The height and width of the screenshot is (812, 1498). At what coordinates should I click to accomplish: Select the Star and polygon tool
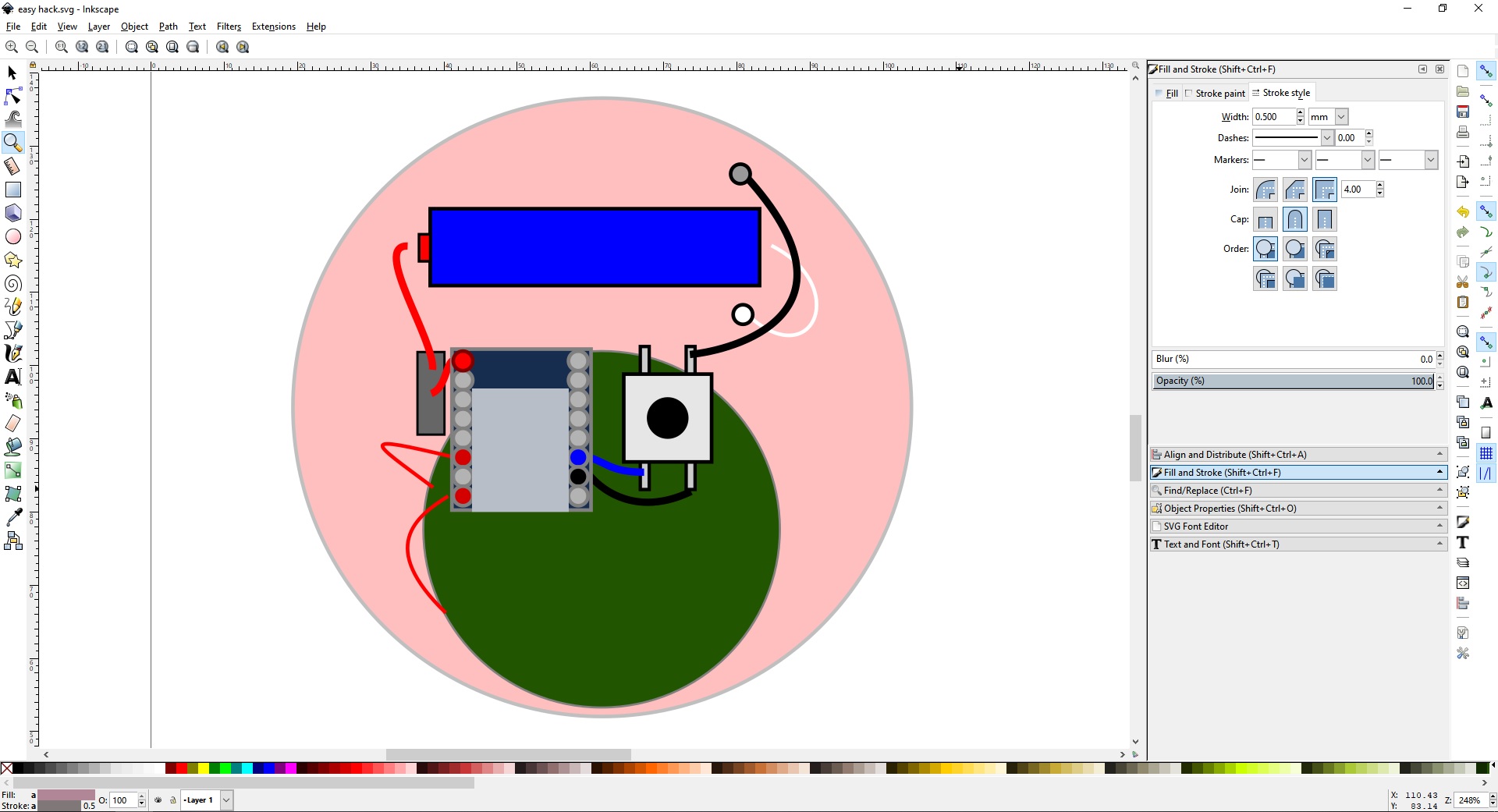13,260
